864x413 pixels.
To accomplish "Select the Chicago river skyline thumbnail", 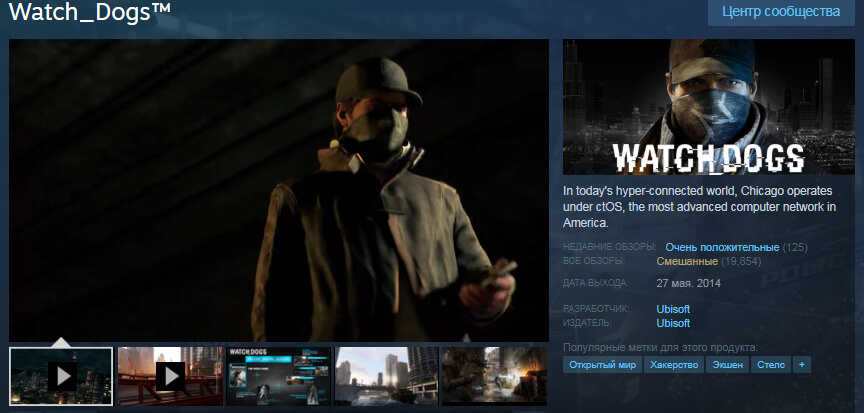I will pyautogui.click(x=387, y=377).
